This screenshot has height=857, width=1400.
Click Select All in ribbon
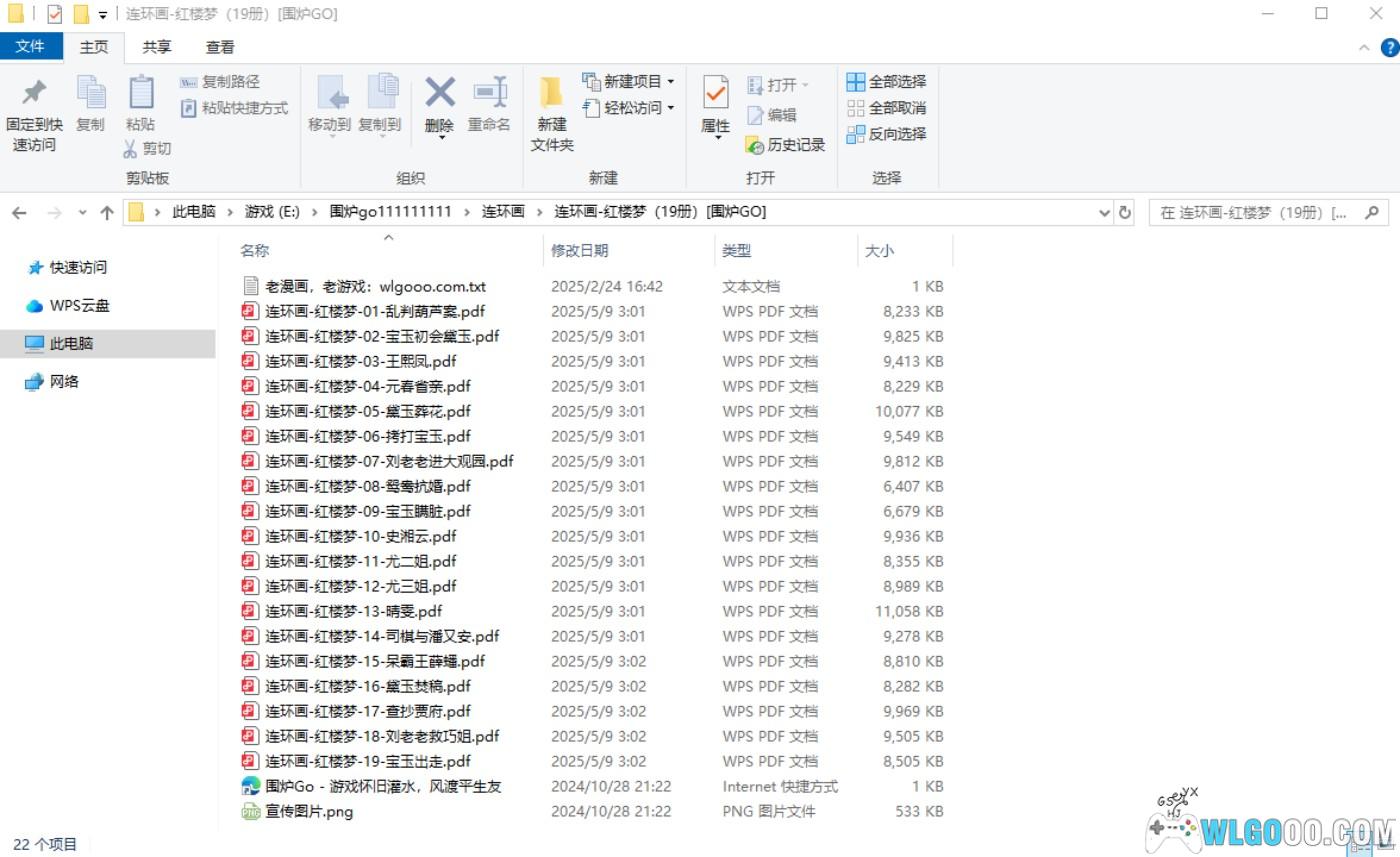[887, 81]
